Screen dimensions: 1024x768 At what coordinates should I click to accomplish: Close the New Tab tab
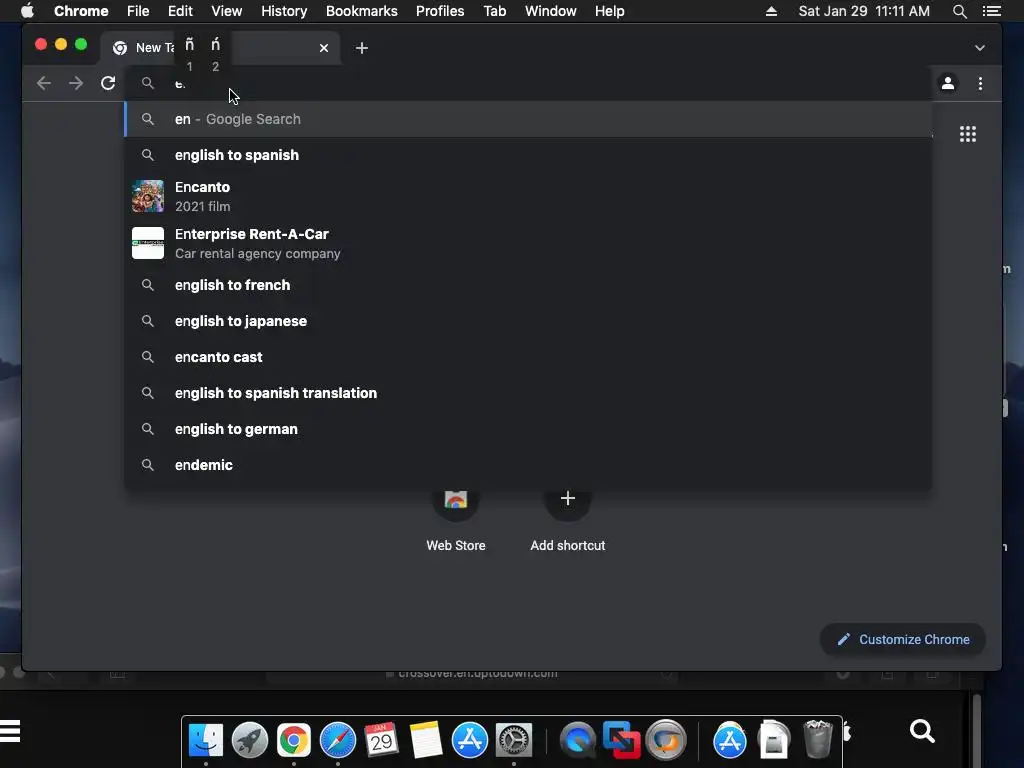tap(324, 48)
